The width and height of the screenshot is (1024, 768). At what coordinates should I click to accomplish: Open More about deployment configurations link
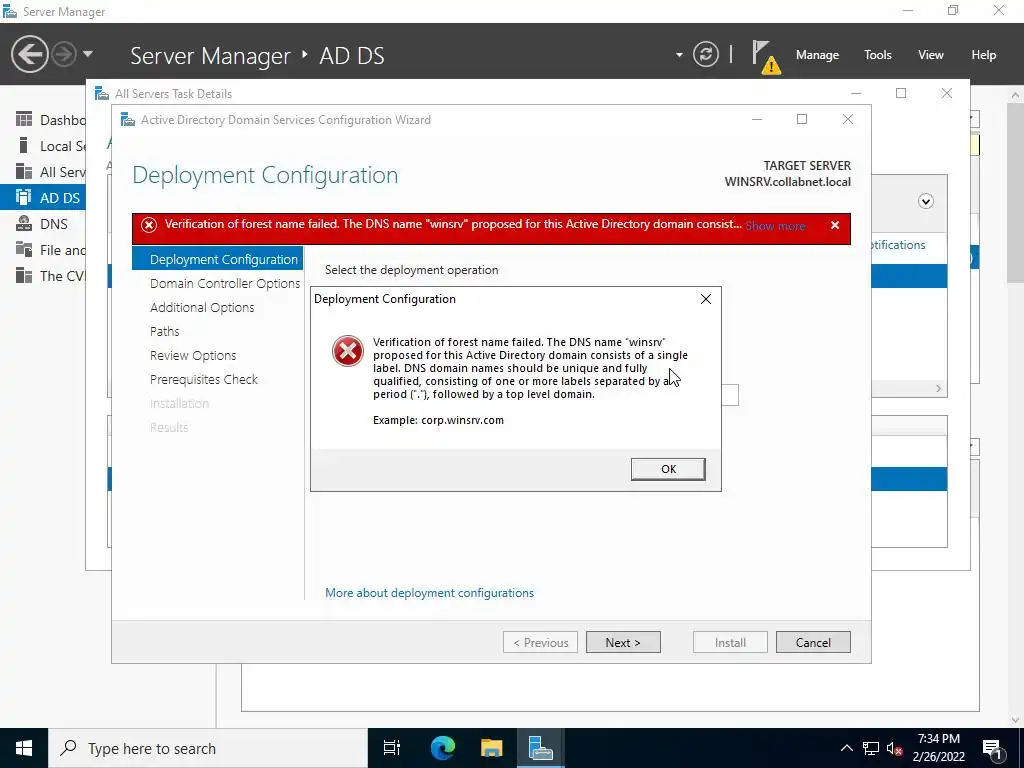point(429,593)
